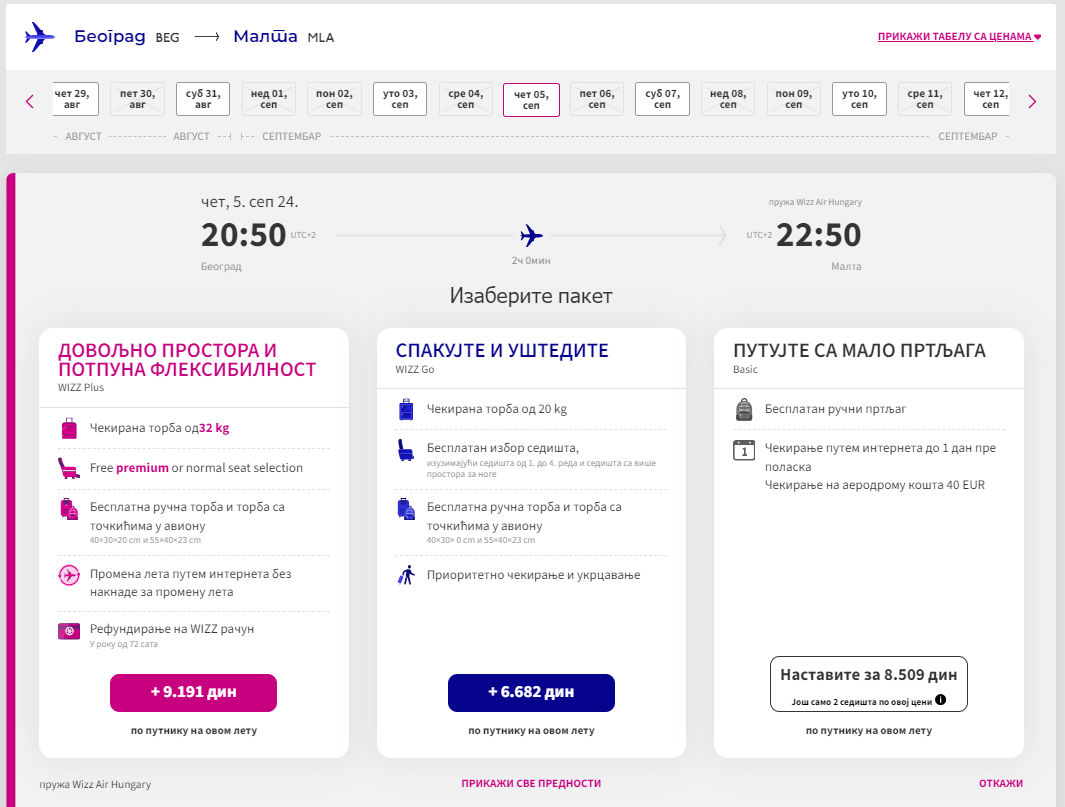Click 'Чекирање на аеродрому кошта 40 EUR' text
Image resolution: width=1065 pixels, height=807 pixels.
(x=875, y=485)
